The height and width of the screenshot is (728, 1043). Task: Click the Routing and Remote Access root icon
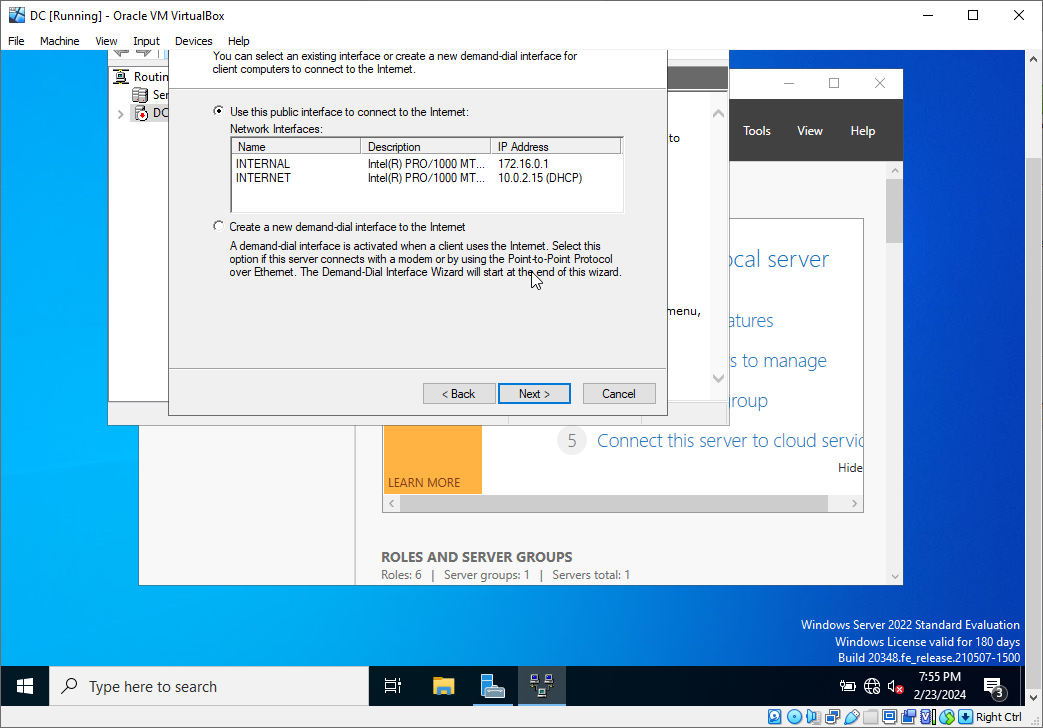120,77
